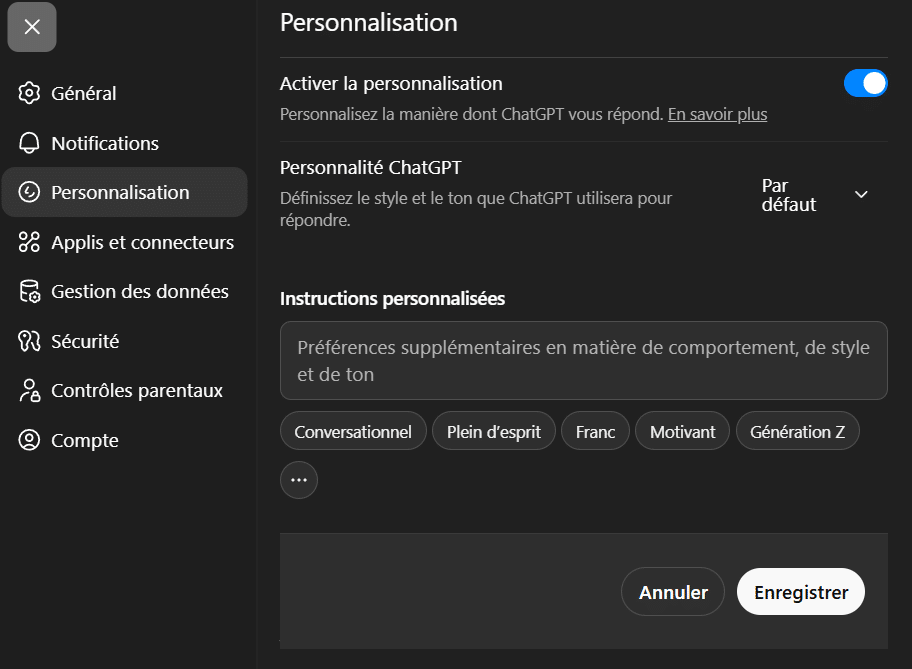The height and width of the screenshot is (669, 912).
Task: Open the 'En savoir plus' link
Action: point(717,114)
